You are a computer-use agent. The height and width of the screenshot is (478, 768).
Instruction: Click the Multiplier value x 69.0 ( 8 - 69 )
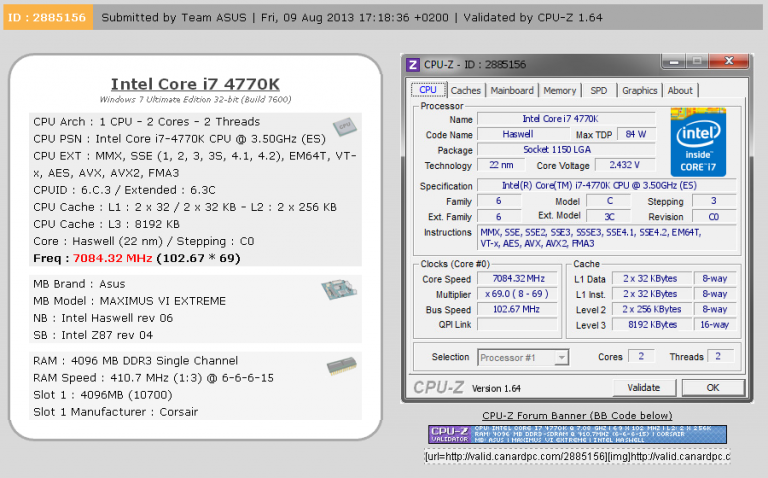(x=518, y=294)
